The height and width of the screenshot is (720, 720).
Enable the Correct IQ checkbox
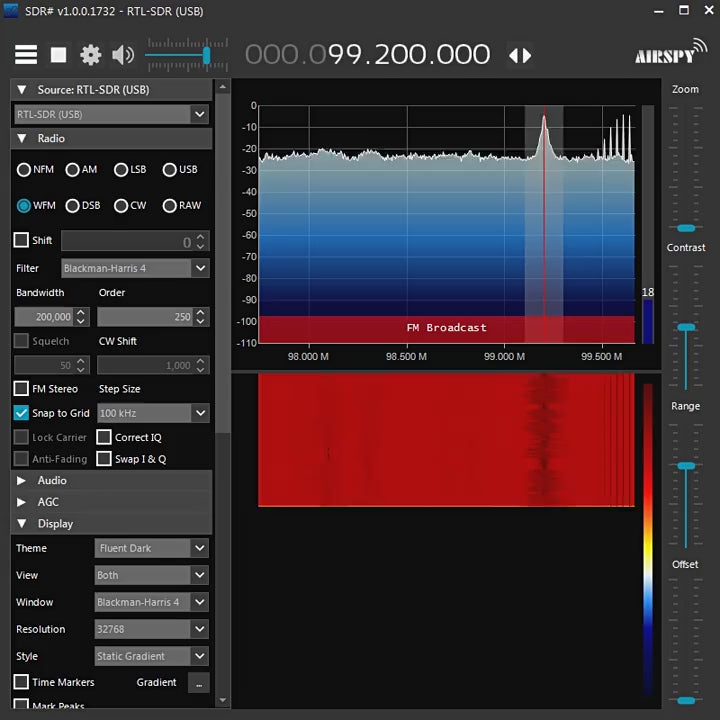[104, 437]
